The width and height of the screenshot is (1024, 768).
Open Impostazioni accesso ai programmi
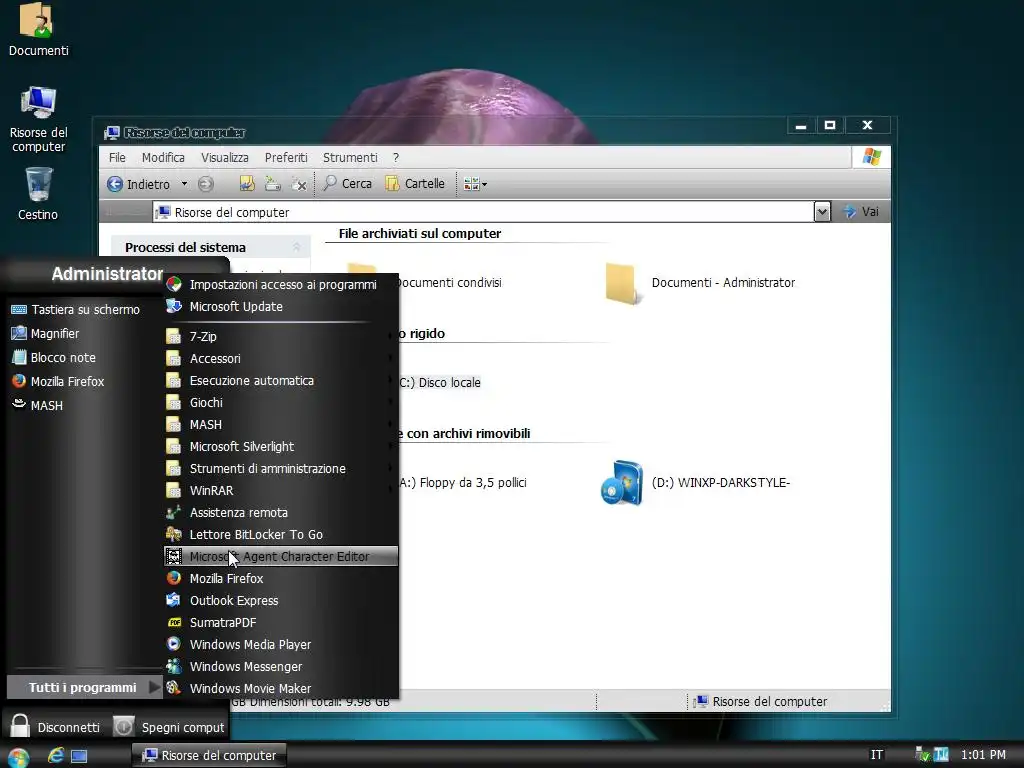[x=280, y=285]
